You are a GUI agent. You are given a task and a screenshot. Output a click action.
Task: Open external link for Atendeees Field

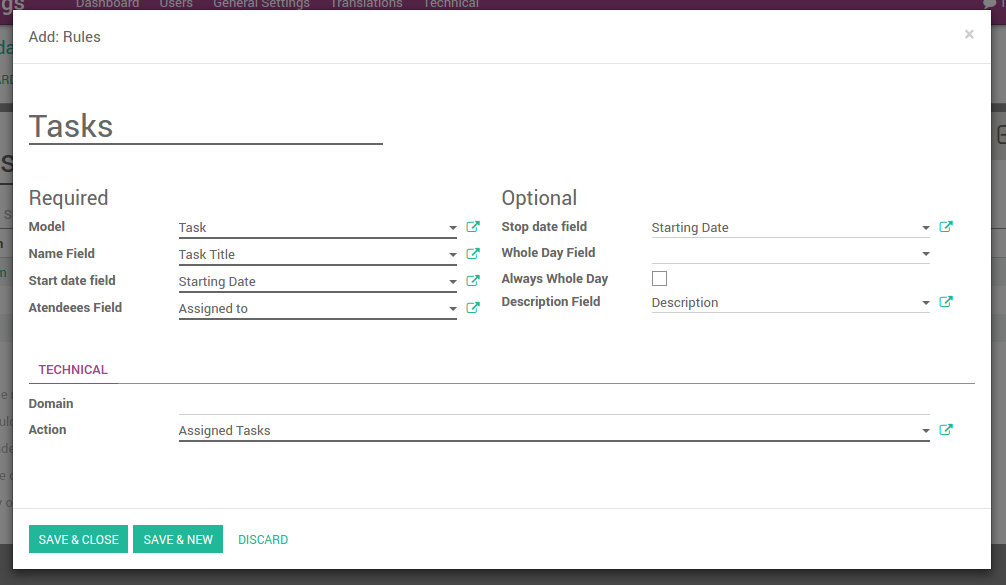click(x=473, y=308)
